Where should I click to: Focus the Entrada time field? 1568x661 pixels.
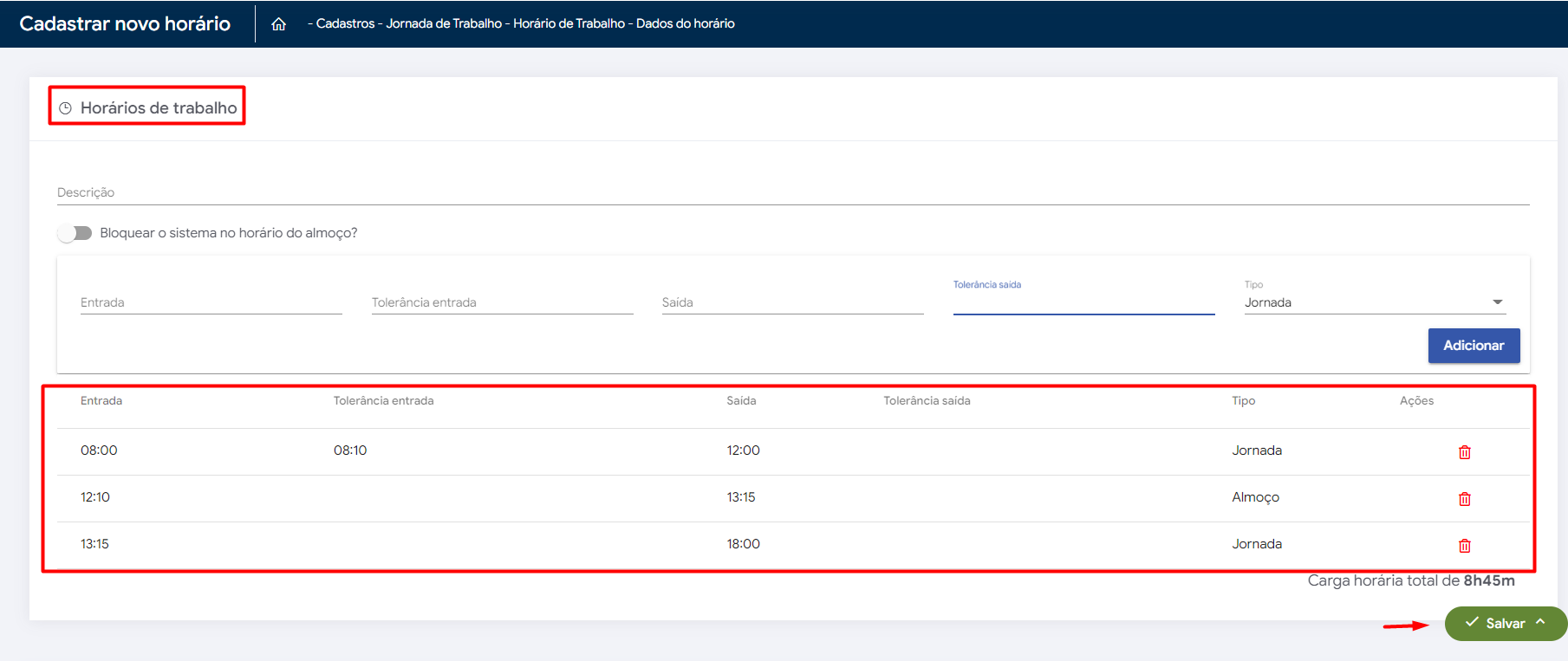click(211, 302)
